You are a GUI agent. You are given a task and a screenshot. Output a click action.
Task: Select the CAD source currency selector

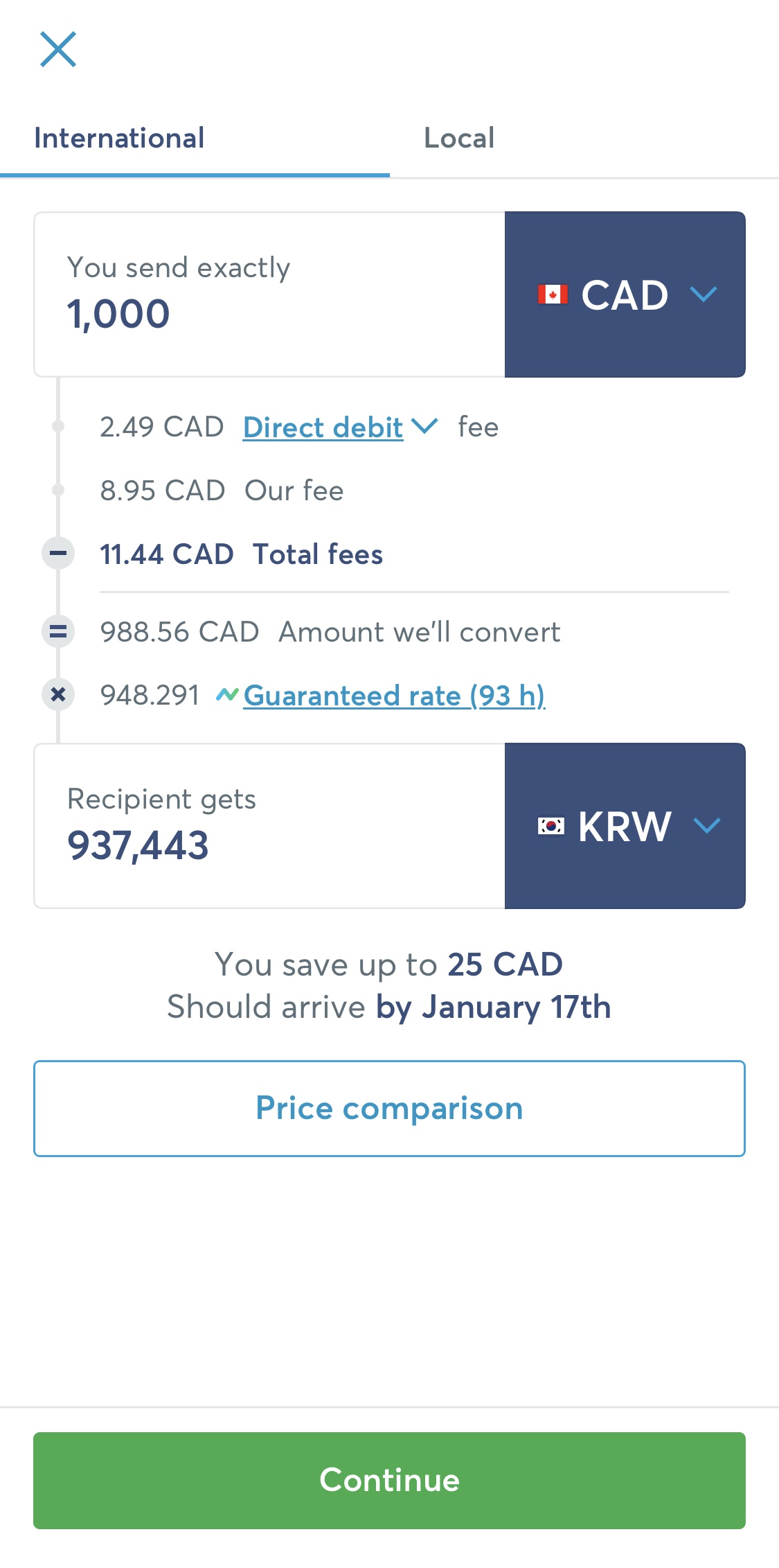(x=625, y=294)
